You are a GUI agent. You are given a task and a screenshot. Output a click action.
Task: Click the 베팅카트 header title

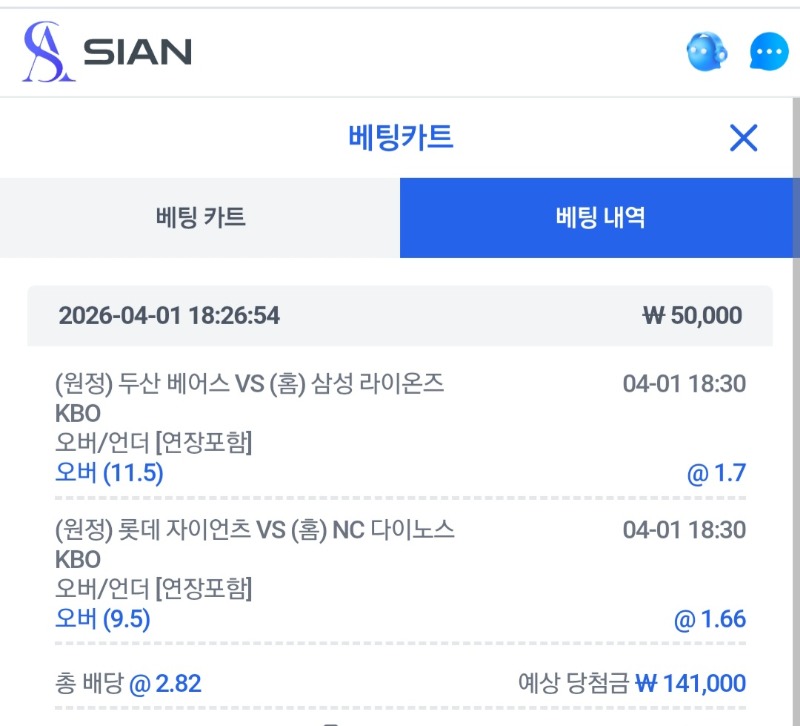pos(400,137)
